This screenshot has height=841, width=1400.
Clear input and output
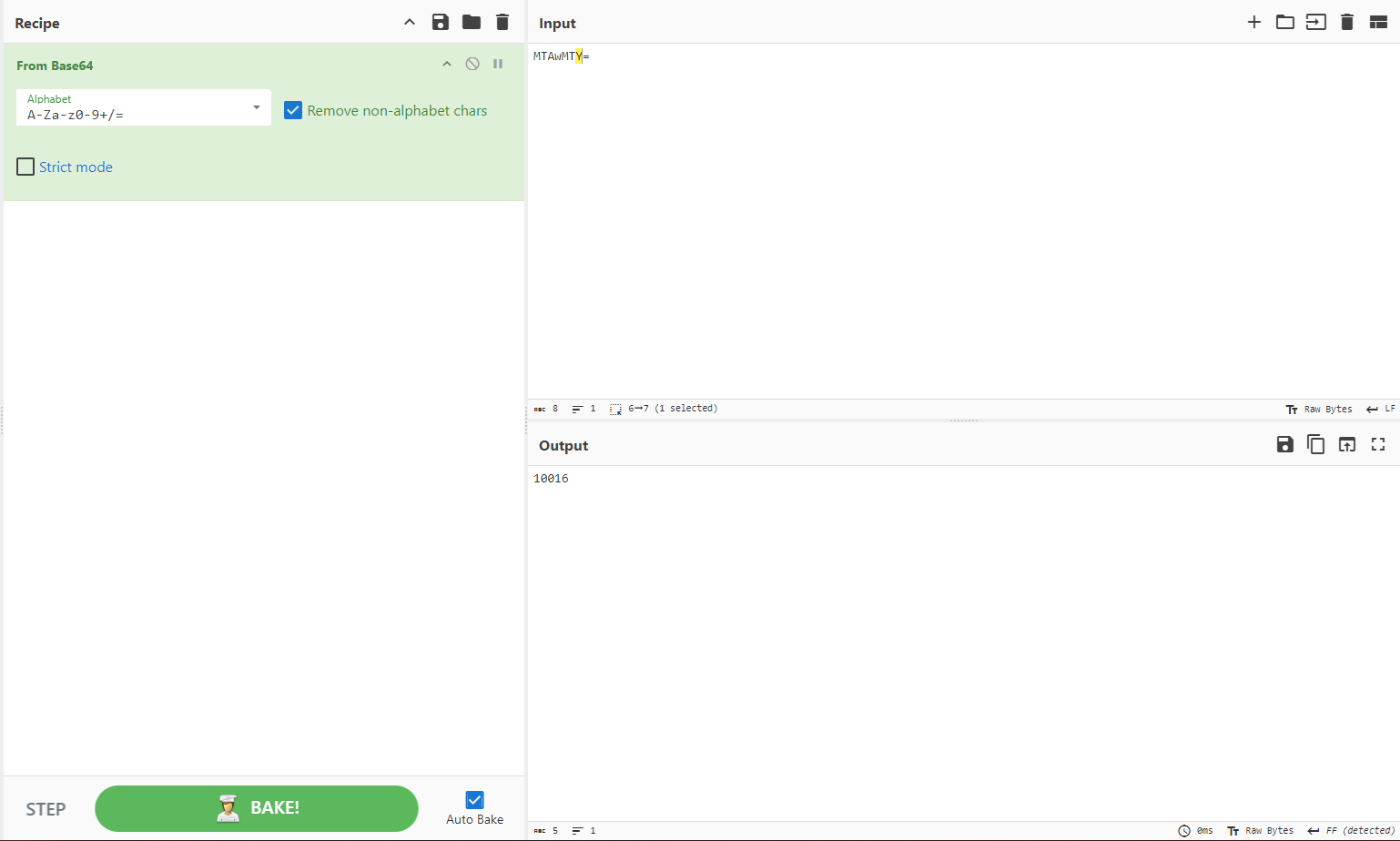pyautogui.click(x=1347, y=23)
